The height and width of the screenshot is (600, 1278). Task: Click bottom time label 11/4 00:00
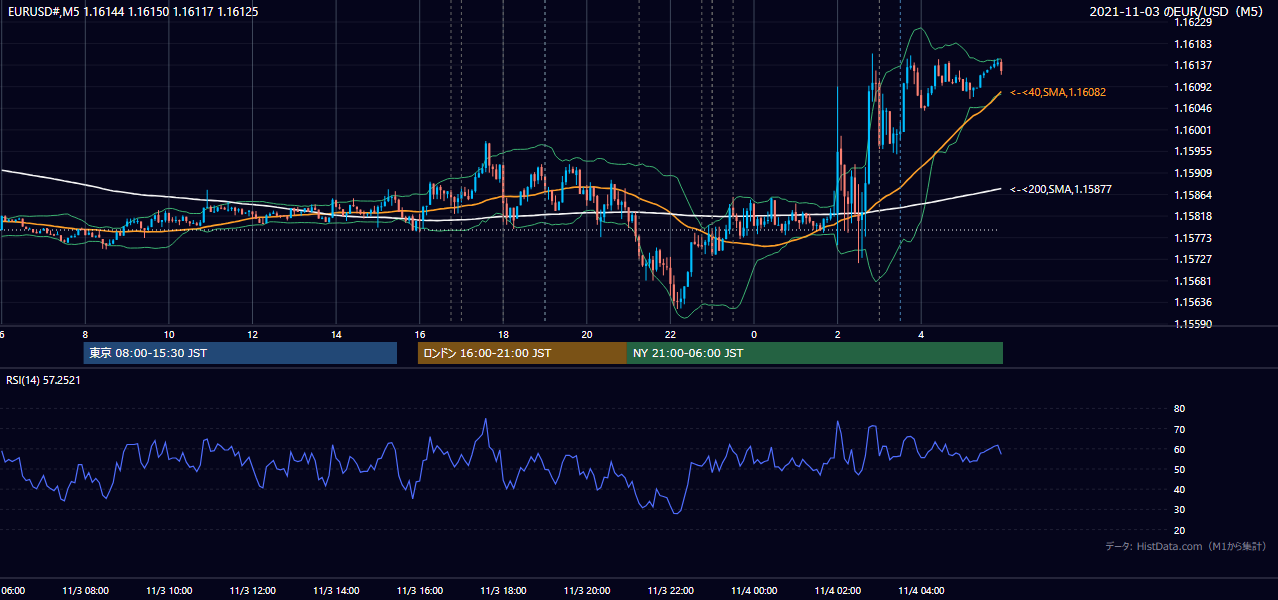(754, 590)
